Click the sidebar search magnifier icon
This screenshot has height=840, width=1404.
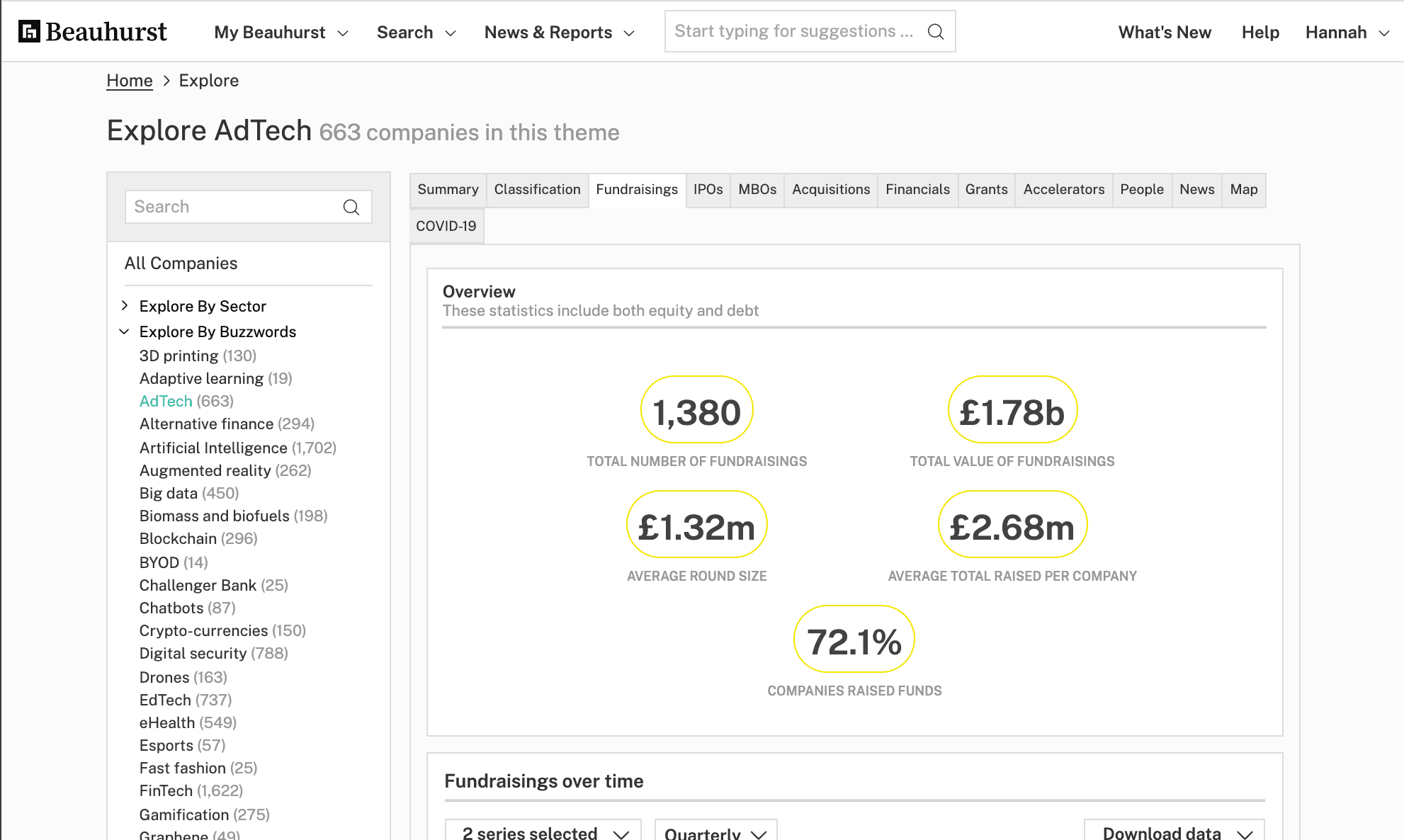[x=351, y=207]
